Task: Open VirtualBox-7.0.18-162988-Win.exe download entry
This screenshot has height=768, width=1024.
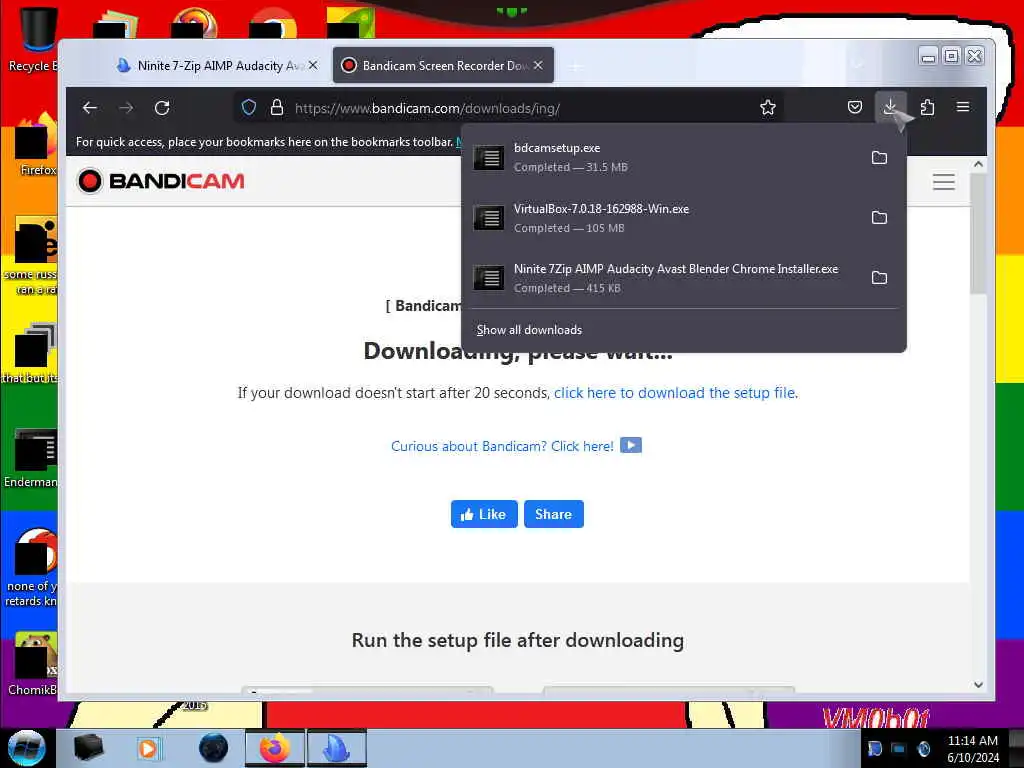Action: coord(663,217)
